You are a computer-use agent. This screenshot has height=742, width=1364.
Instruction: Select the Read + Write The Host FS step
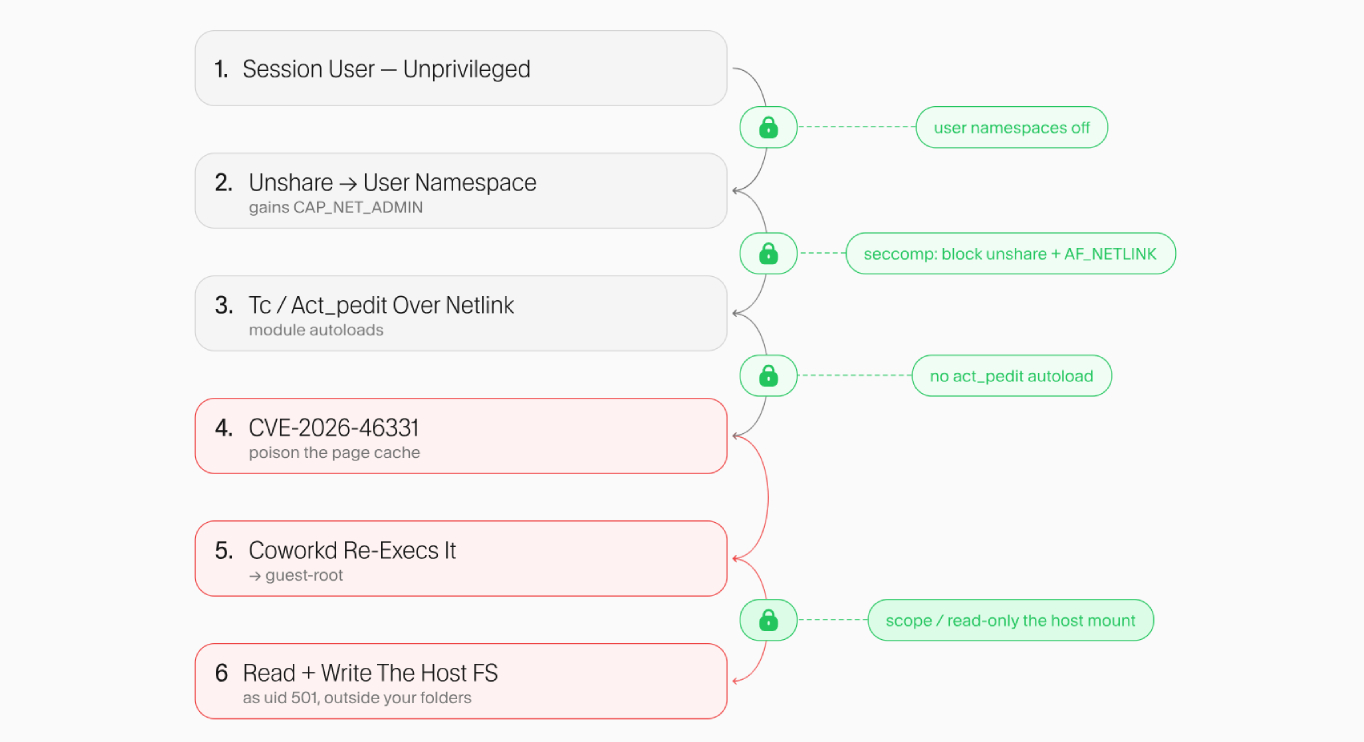click(x=461, y=681)
